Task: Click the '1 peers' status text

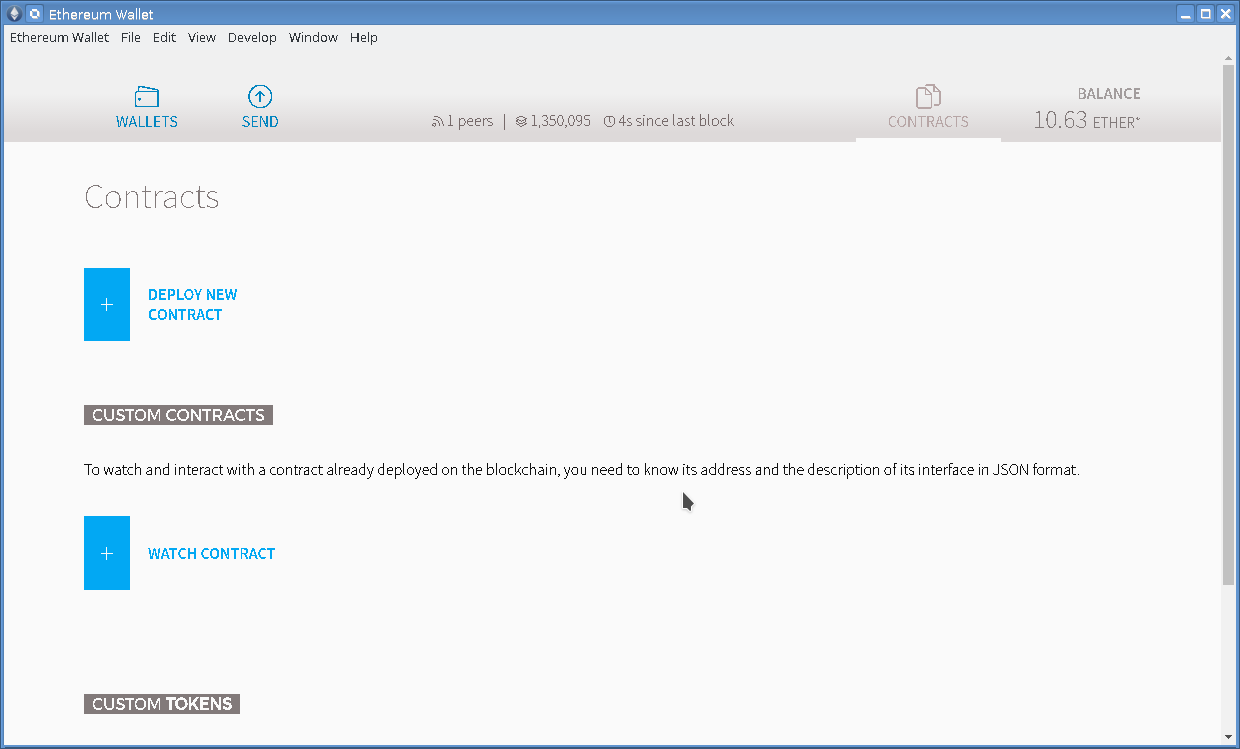Action: pyautogui.click(x=470, y=121)
